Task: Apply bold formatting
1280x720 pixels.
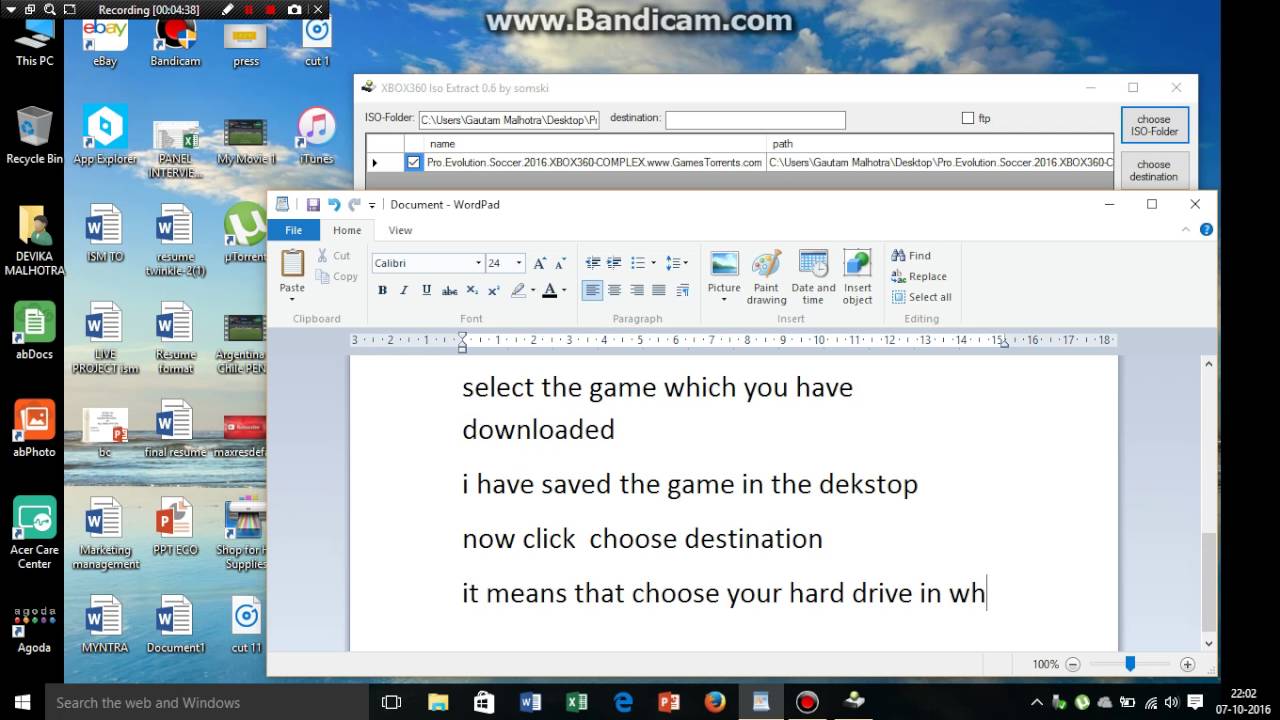Action: tap(382, 290)
